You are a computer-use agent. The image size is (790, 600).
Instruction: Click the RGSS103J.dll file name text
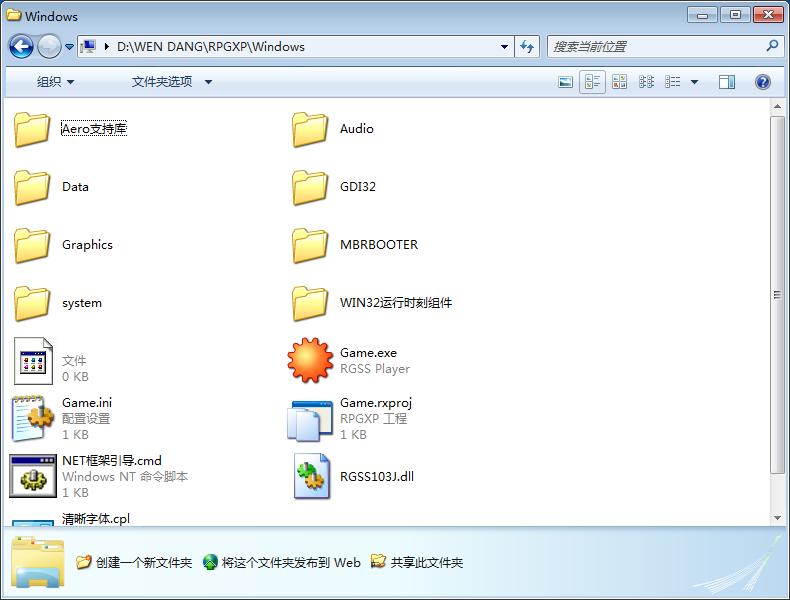377,477
